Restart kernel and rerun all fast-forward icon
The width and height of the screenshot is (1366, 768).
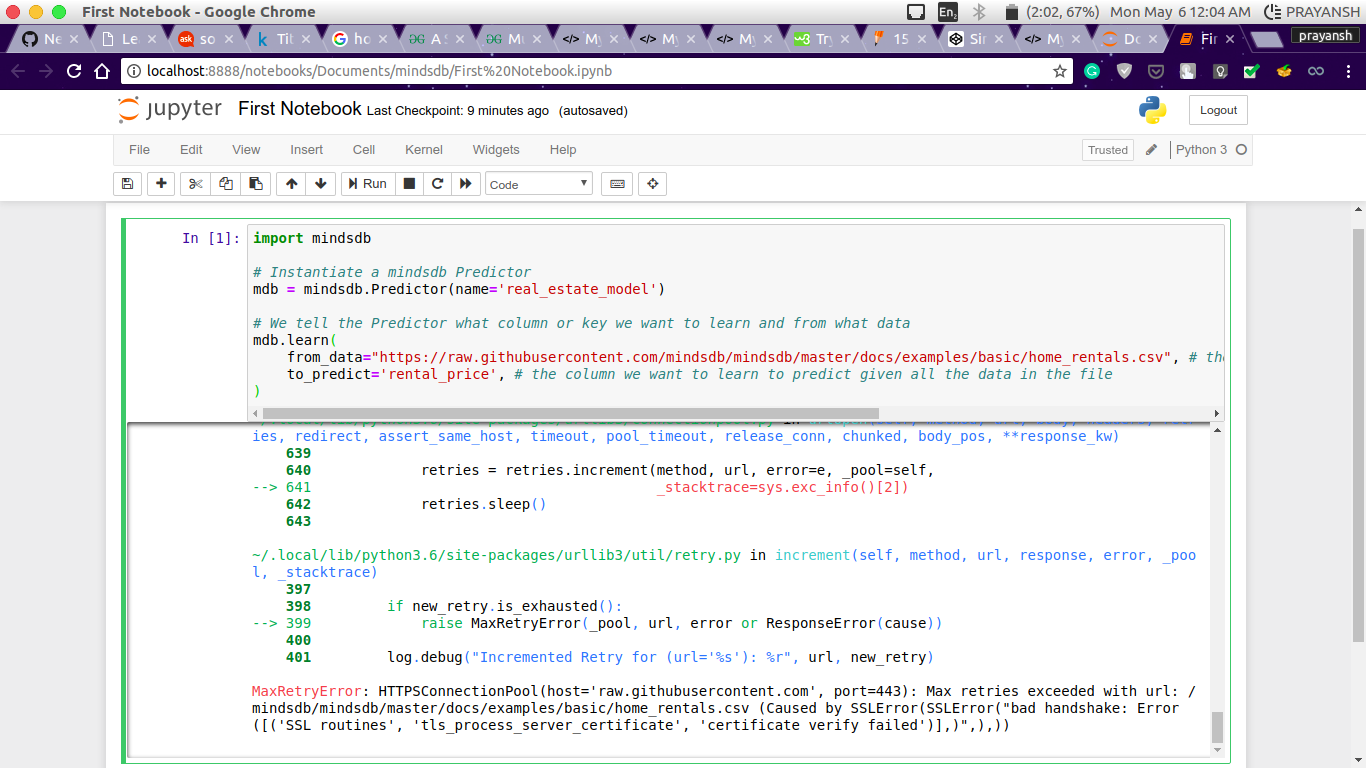point(465,184)
